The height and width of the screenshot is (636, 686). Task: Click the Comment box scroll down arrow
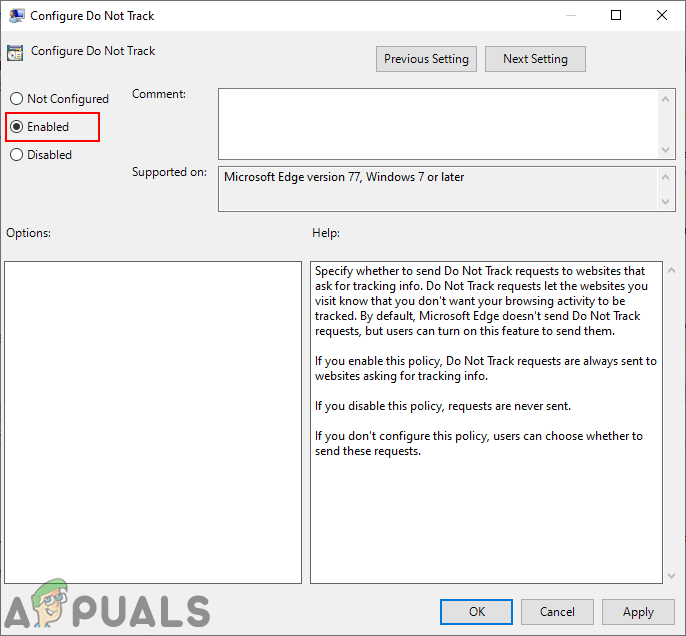665,150
